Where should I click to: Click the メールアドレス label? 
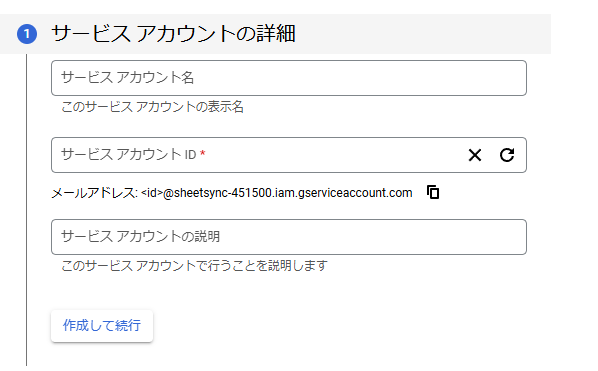click(x=95, y=193)
